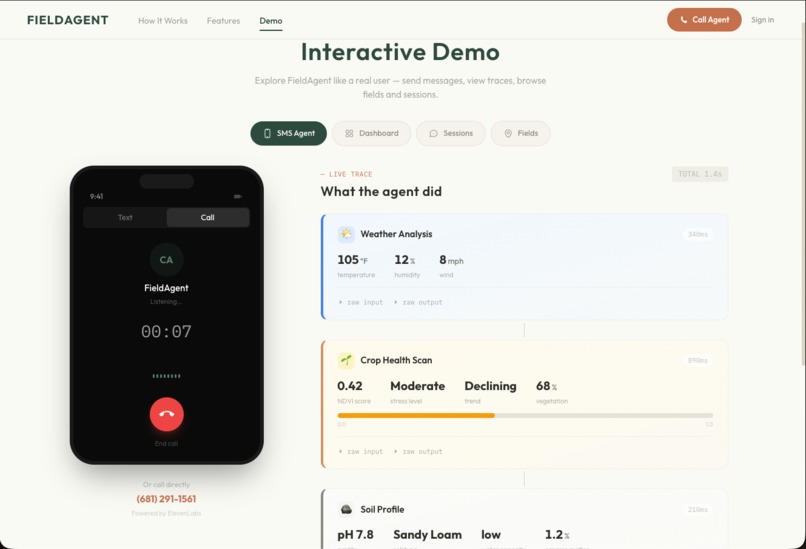The height and width of the screenshot is (549, 806).
Task: Expand raw input under Crop Health Scan
Action: (x=361, y=451)
